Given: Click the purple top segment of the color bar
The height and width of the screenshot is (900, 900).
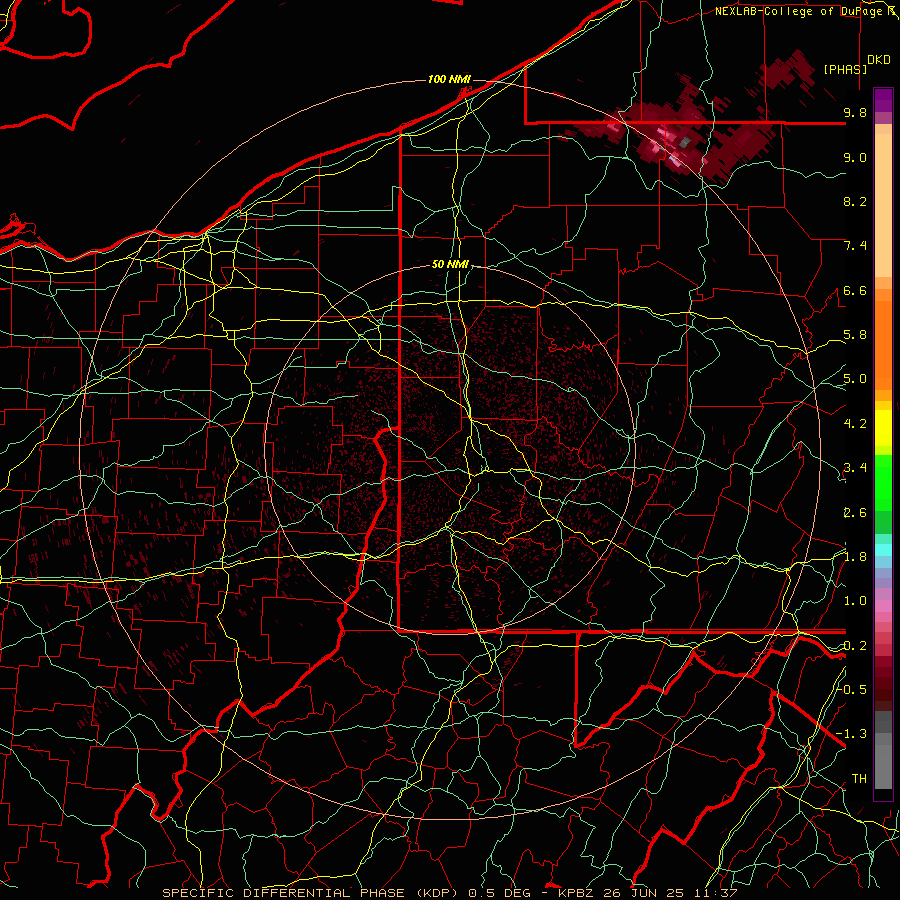Looking at the screenshot, I should 883,100.
